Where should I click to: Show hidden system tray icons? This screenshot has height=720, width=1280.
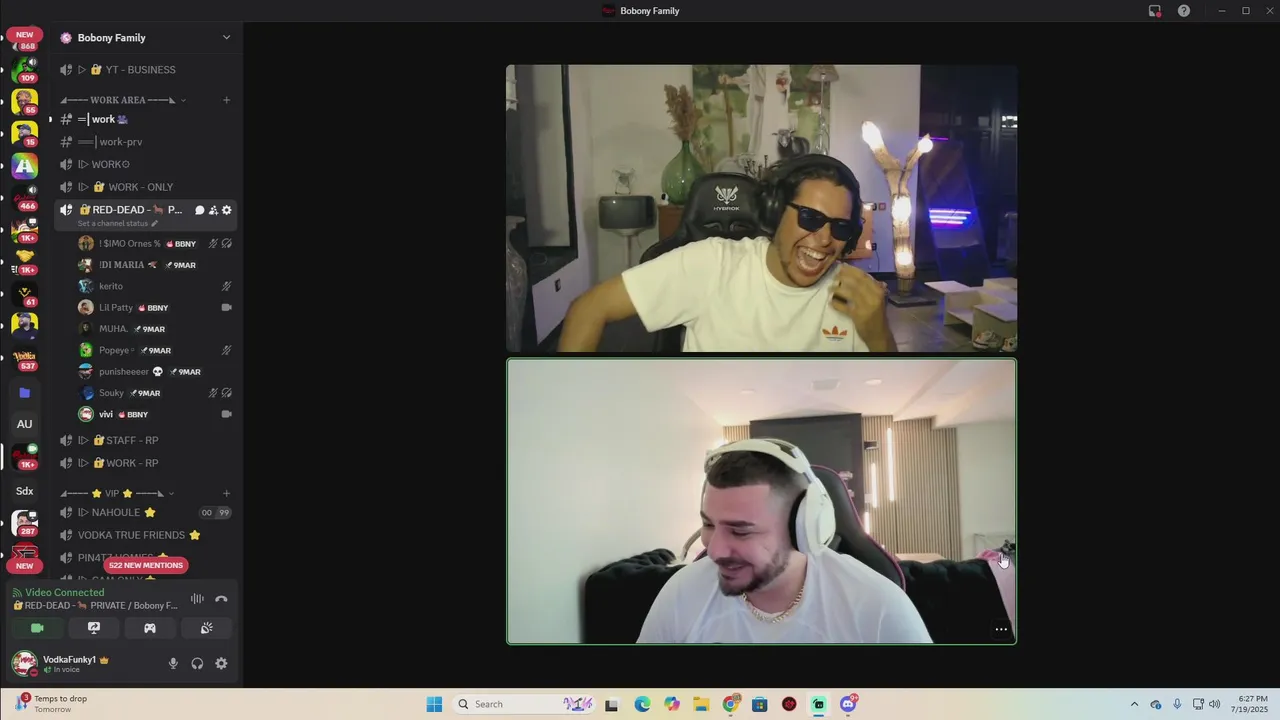click(1134, 704)
